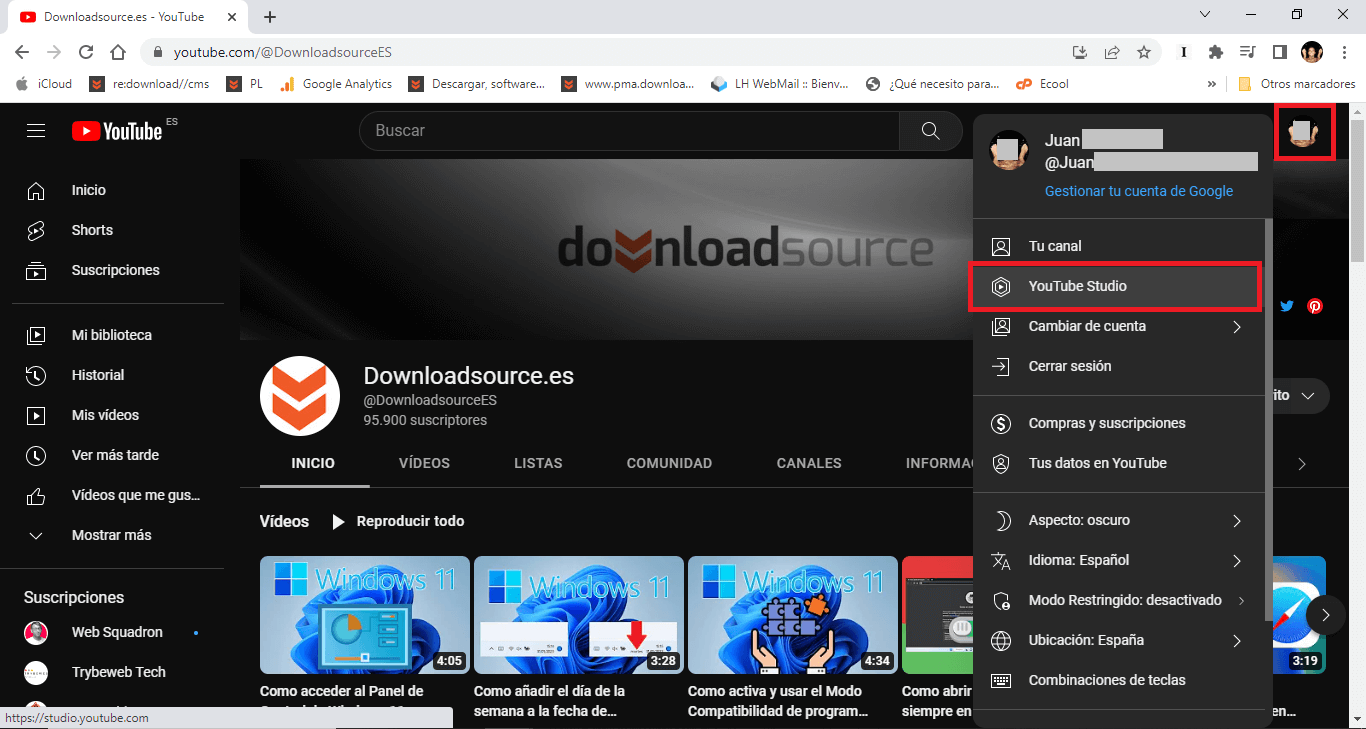Open Web Squadron subscription channel

[x=118, y=632]
